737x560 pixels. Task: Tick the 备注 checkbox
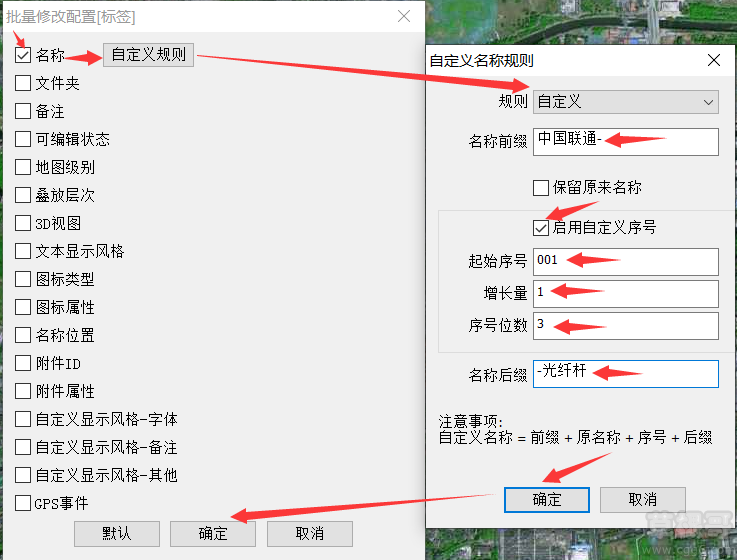(23, 111)
